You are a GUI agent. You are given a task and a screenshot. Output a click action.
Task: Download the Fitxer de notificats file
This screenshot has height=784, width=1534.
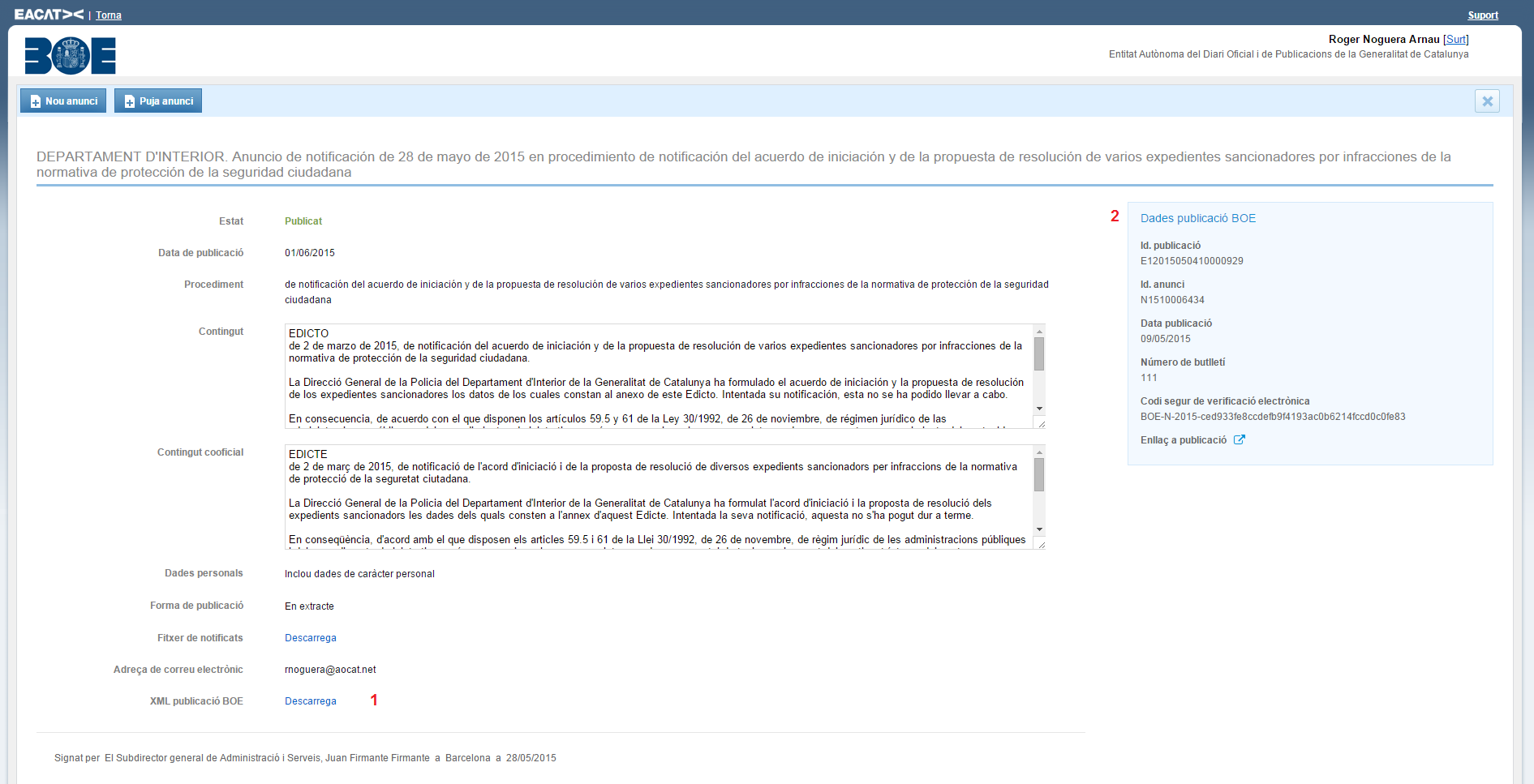pos(310,638)
